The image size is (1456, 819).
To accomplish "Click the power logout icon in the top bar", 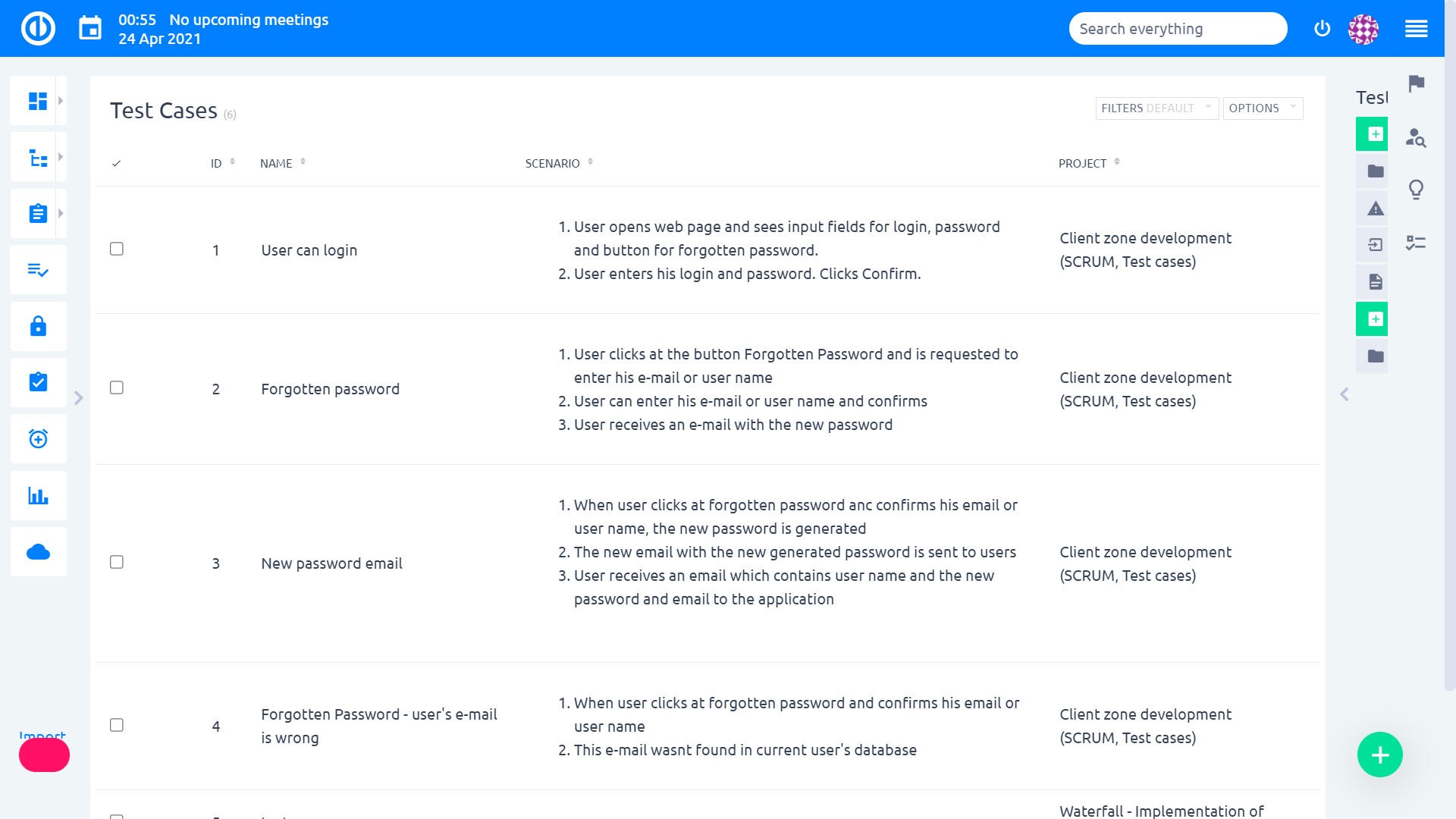I will coord(1321,28).
